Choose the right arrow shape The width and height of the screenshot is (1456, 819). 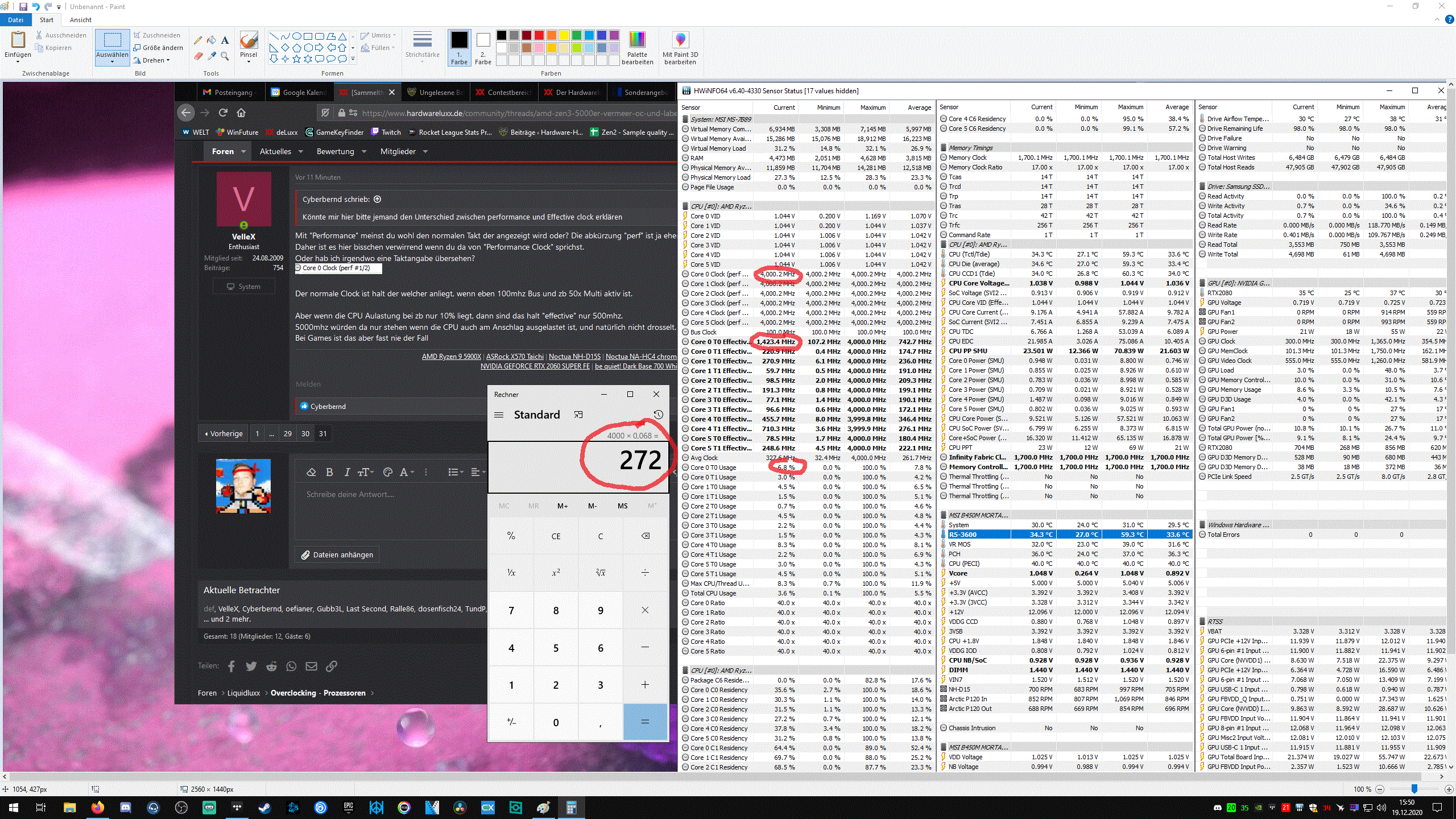tap(319, 47)
